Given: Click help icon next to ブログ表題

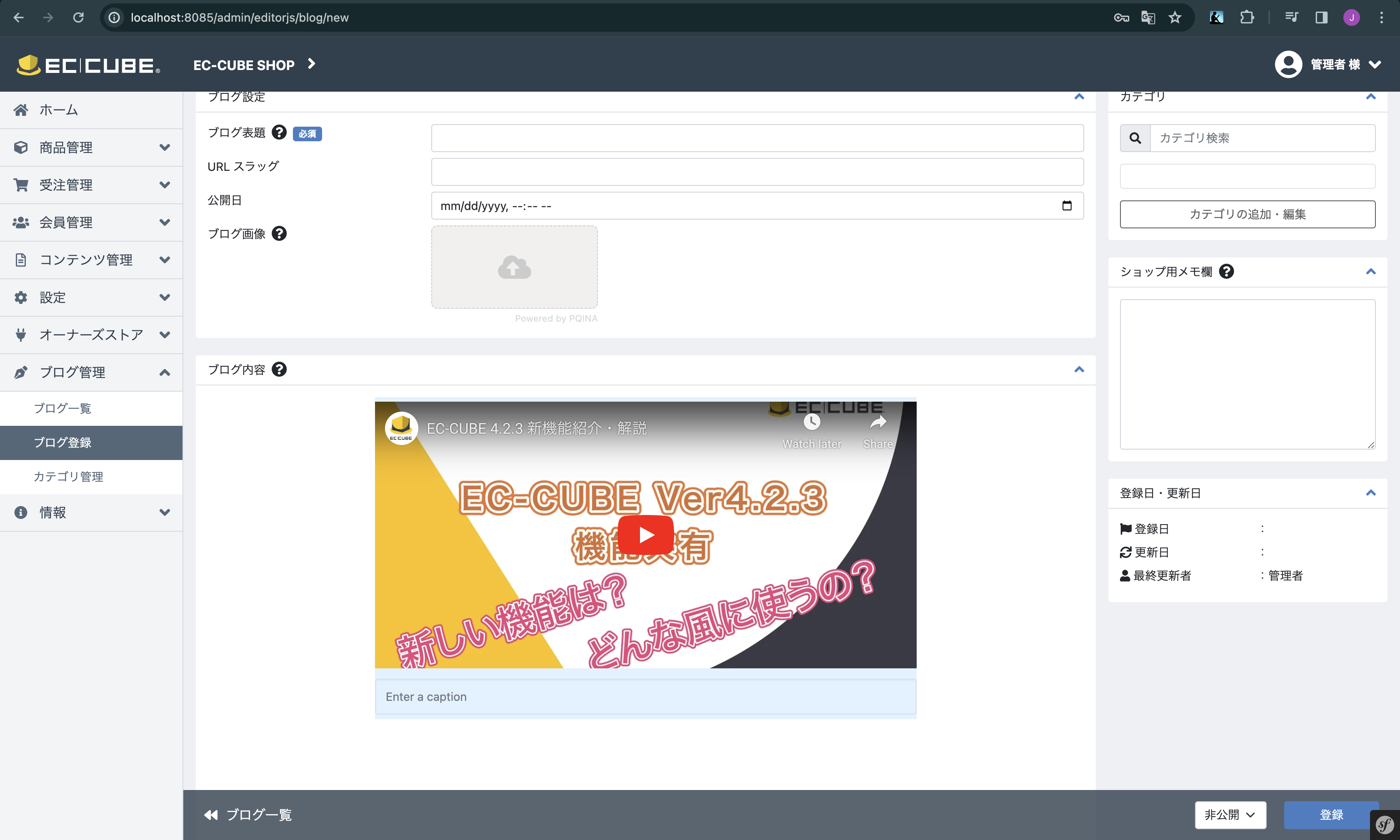Looking at the screenshot, I should tap(279, 132).
